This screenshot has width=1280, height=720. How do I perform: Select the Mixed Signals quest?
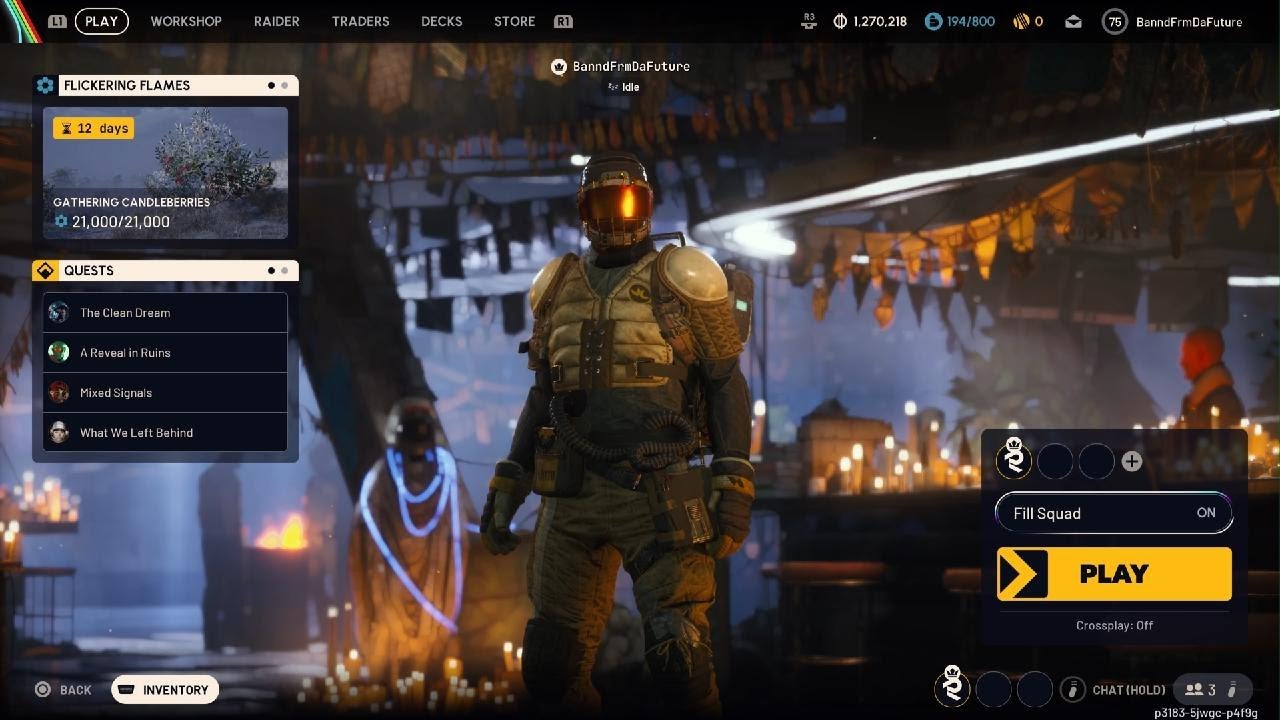tap(165, 392)
